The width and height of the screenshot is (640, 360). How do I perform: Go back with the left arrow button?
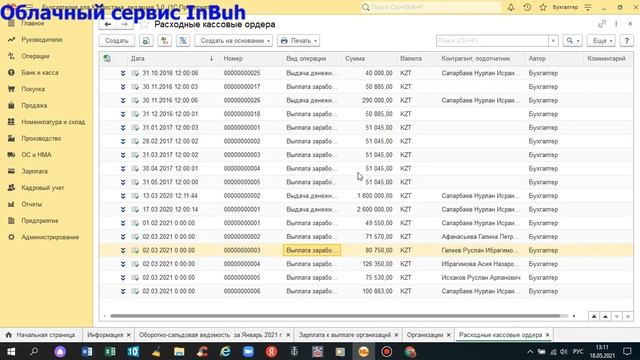tap(108, 24)
